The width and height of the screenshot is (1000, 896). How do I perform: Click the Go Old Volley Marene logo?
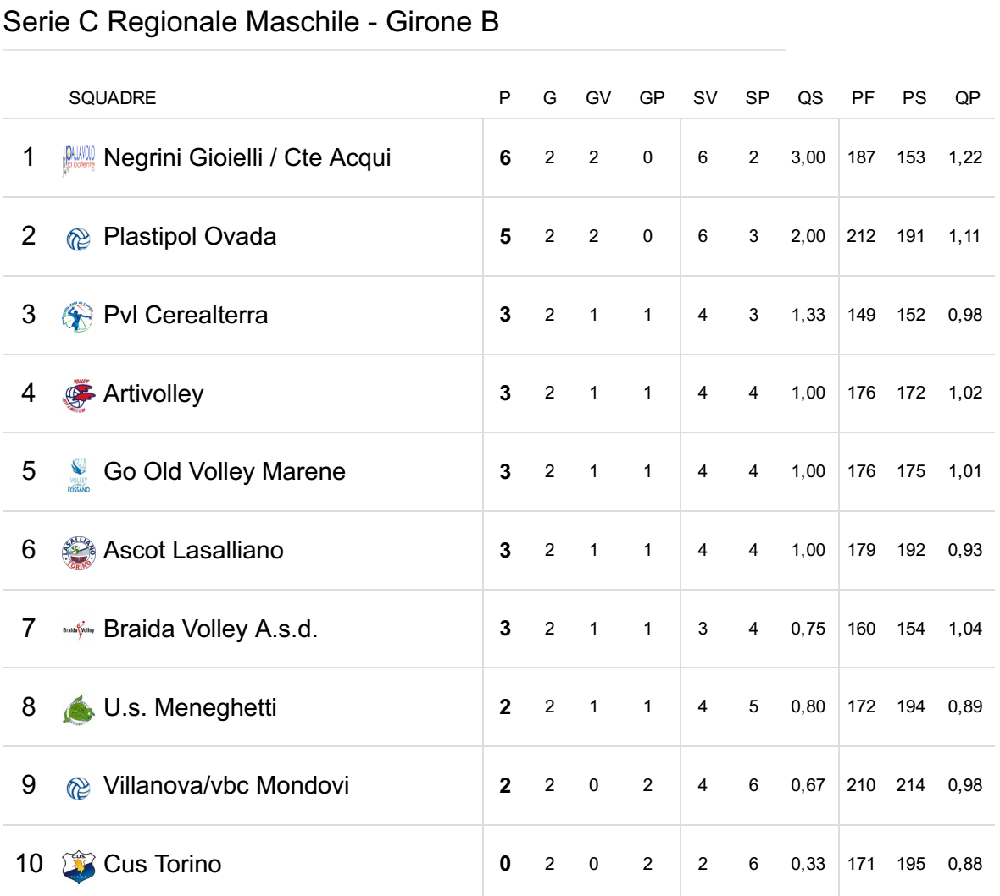tap(79, 474)
